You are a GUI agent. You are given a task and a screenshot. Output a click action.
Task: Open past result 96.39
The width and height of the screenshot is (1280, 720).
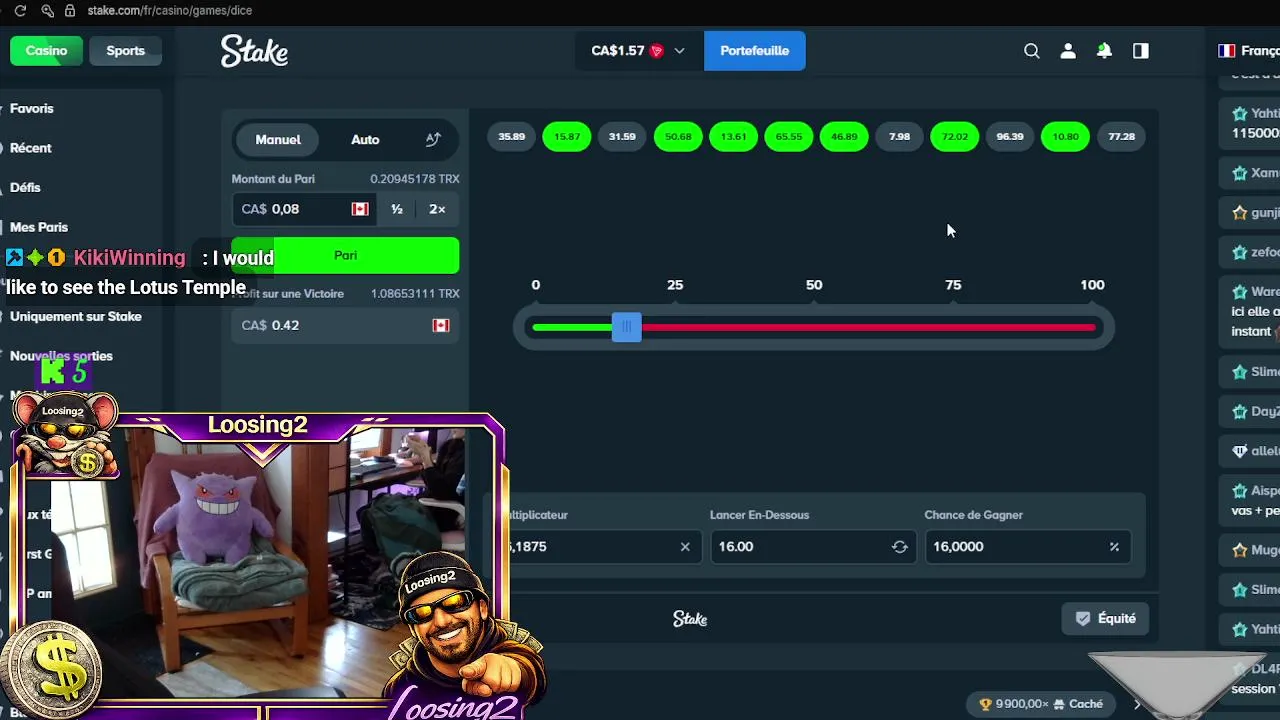coord(1010,137)
